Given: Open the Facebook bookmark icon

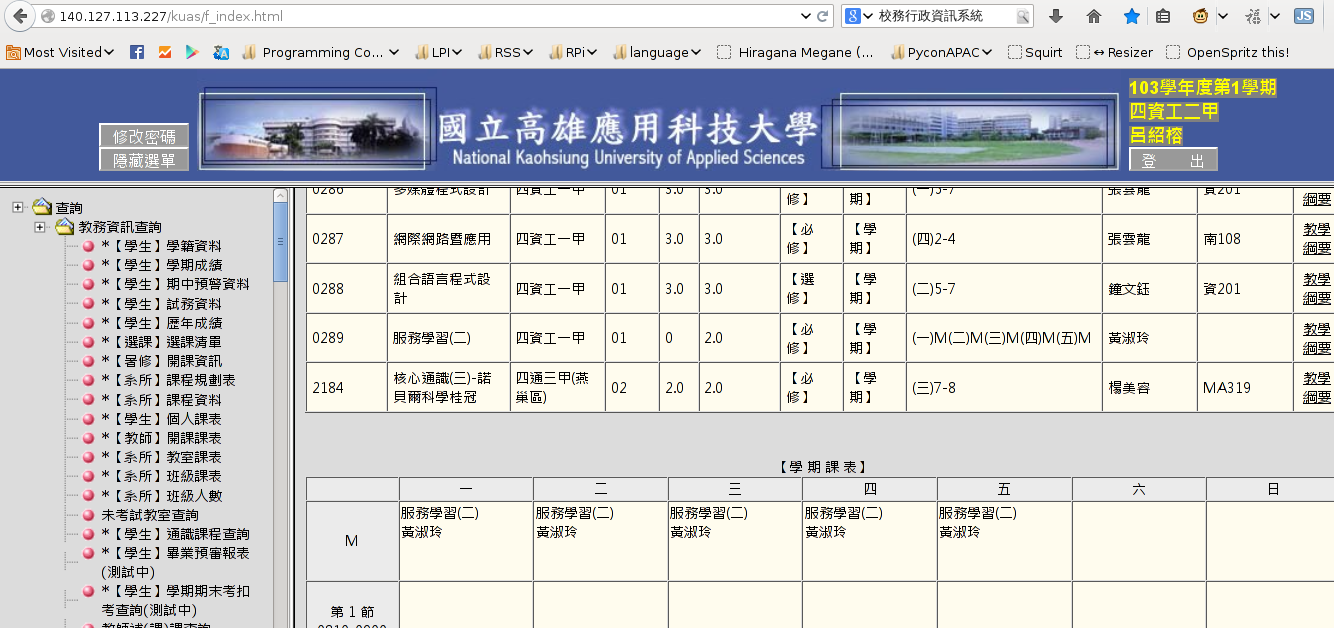Looking at the screenshot, I should [137, 52].
